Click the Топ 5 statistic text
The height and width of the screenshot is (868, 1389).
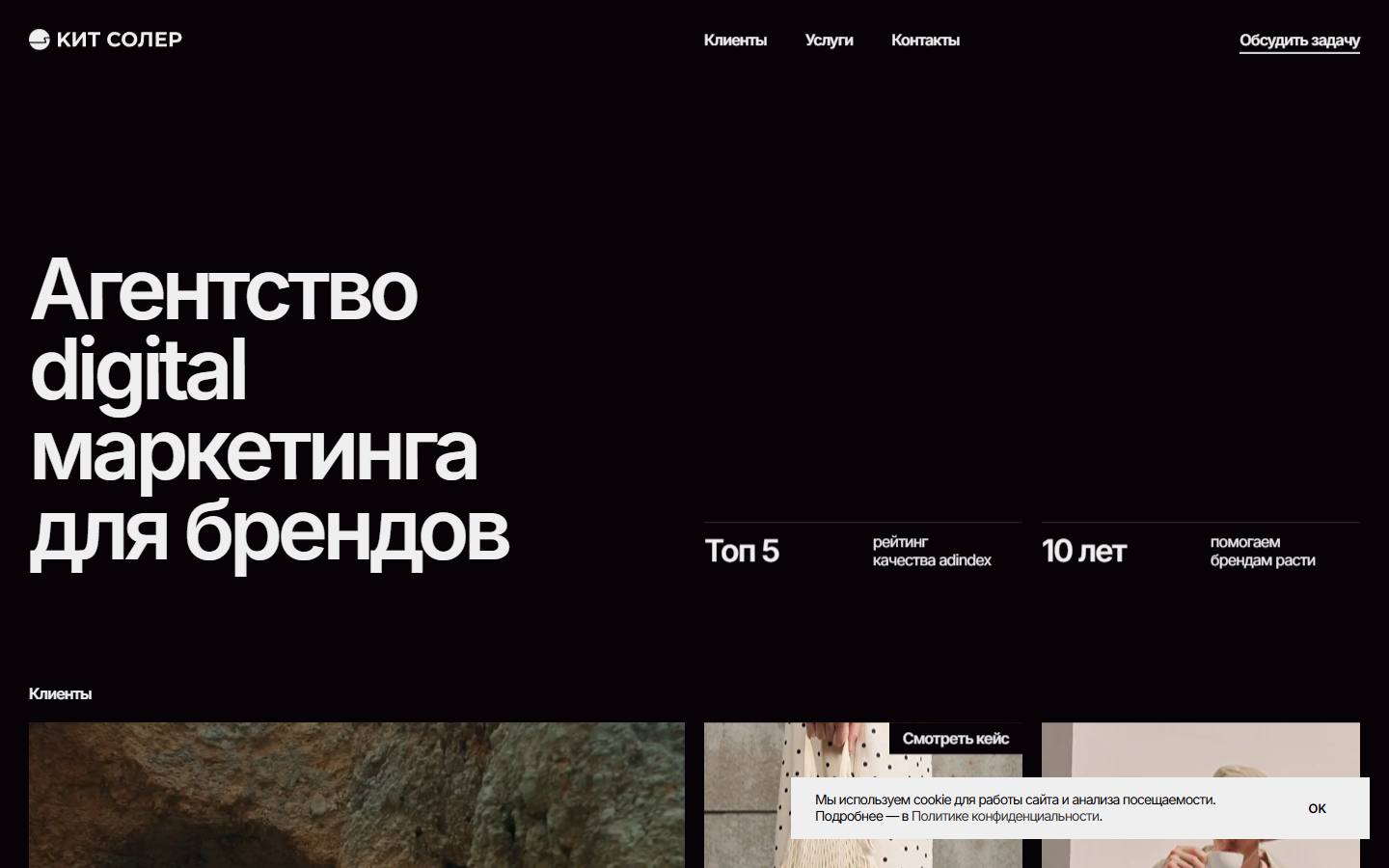[742, 551]
